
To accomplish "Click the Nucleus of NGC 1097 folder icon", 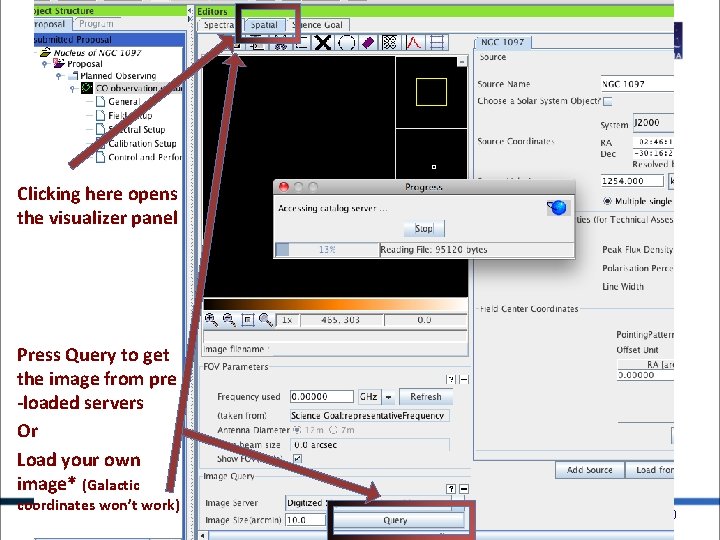I will coord(45,52).
